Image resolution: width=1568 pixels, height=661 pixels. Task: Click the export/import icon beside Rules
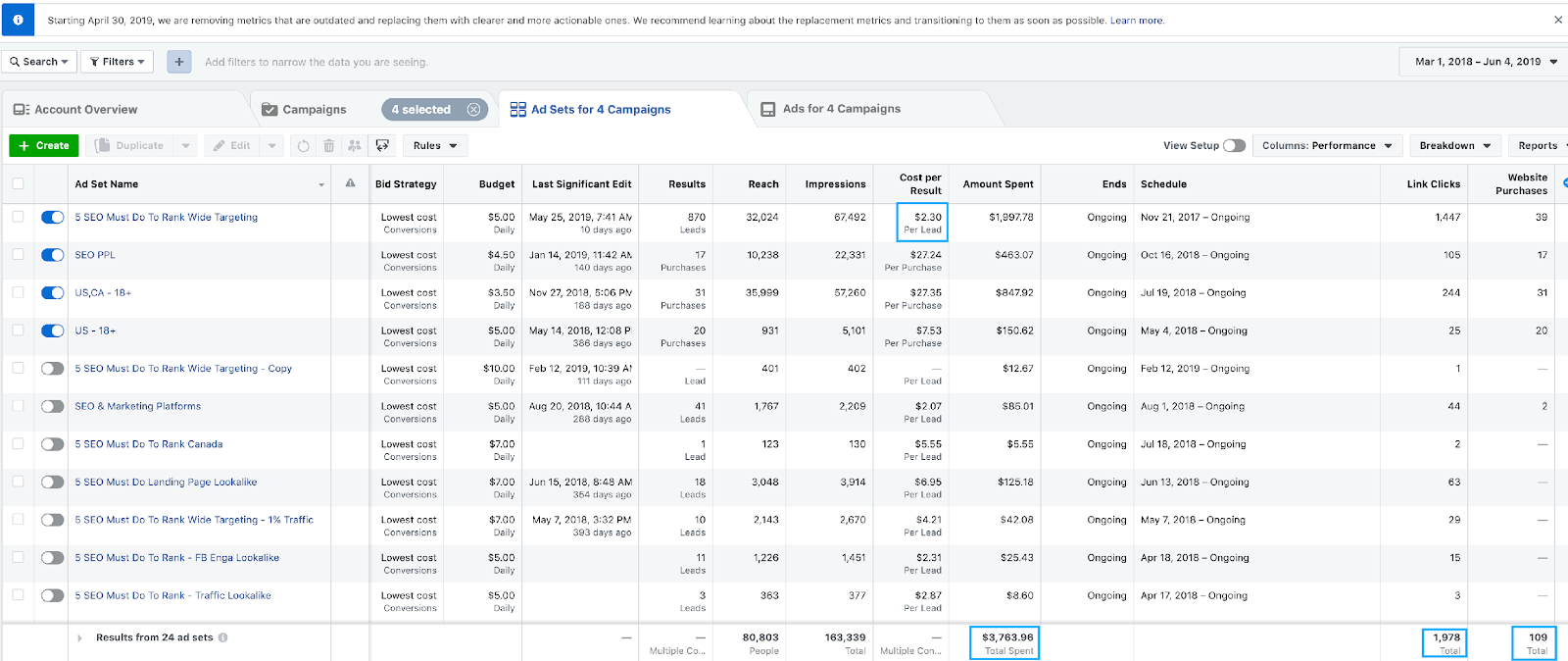tap(382, 146)
